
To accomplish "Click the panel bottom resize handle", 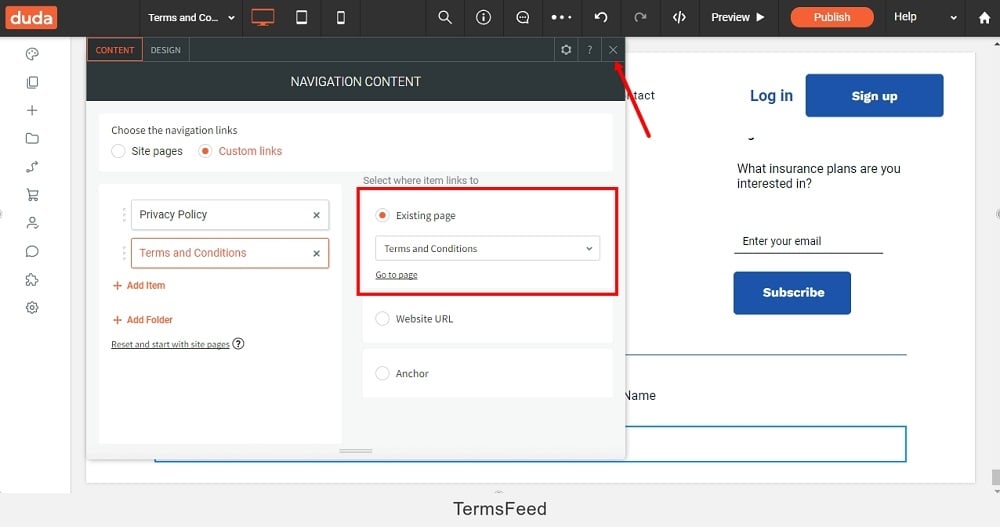I will click(355, 451).
